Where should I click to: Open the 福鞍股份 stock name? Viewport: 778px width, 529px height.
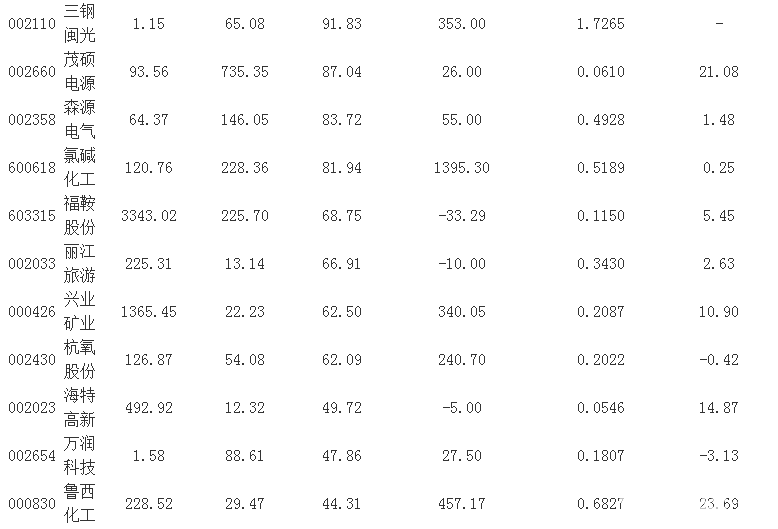click(x=80, y=216)
